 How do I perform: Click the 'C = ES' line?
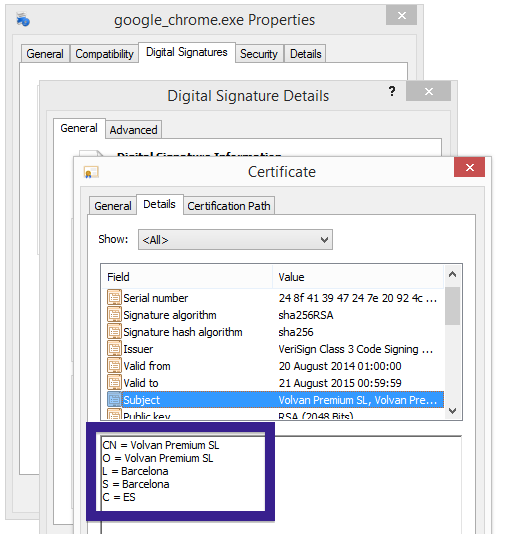[119, 497]
